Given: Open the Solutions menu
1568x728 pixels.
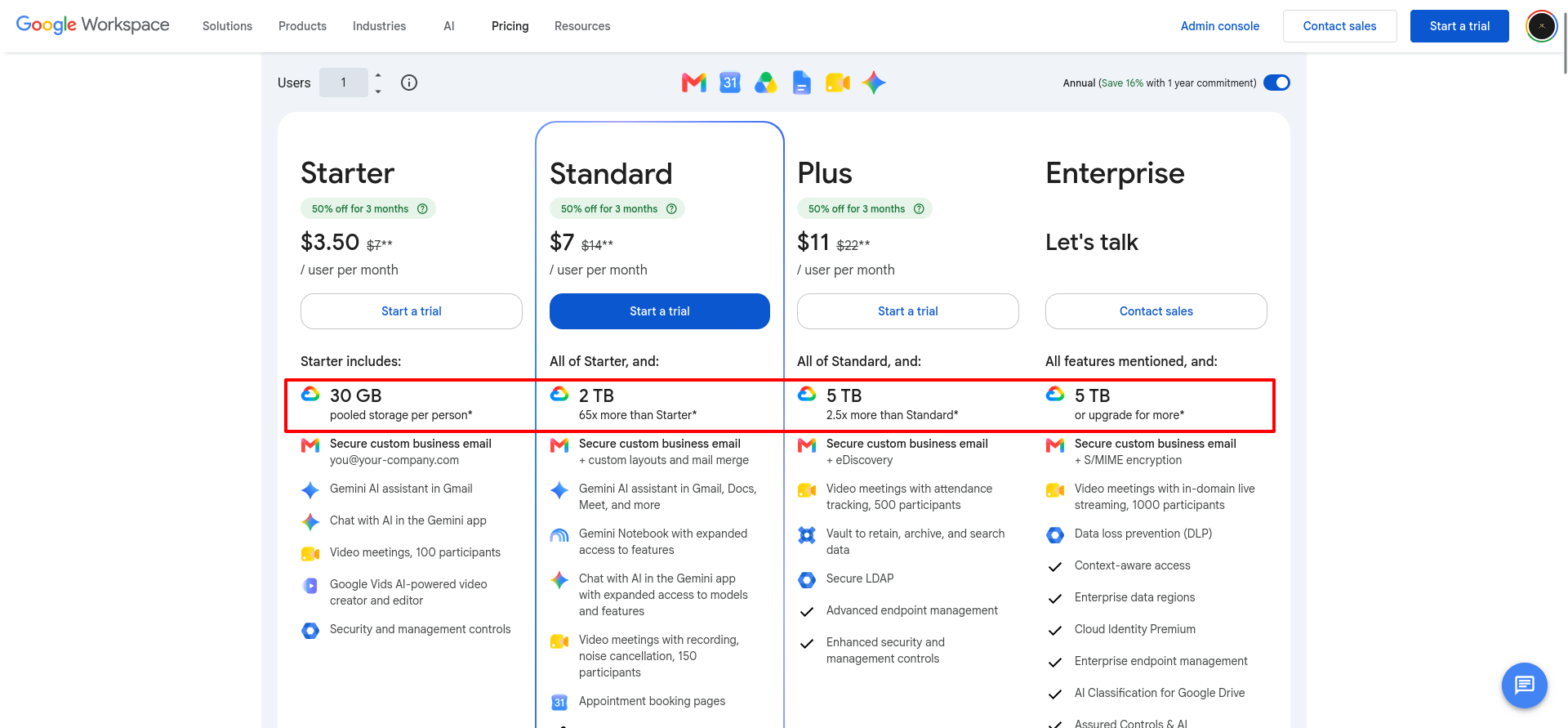Looking at the screenshot, I should (x=227, y=26).
